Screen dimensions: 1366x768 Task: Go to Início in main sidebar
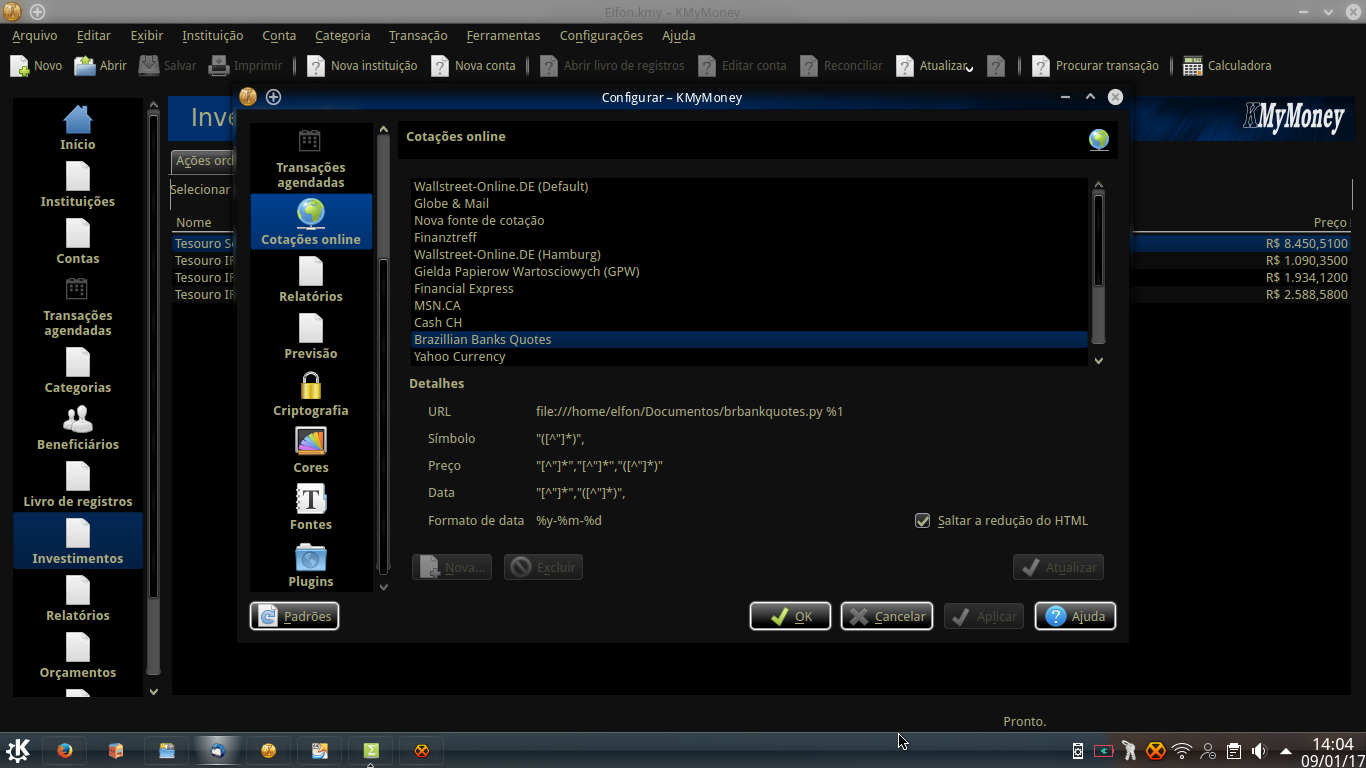(x=78, y=127)
